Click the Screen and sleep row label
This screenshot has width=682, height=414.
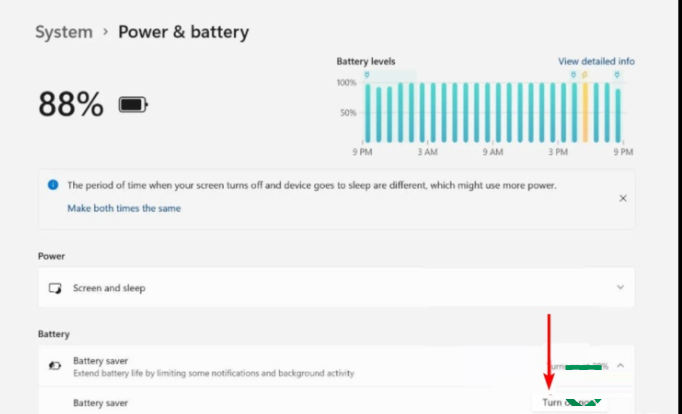tap(109, 288)
